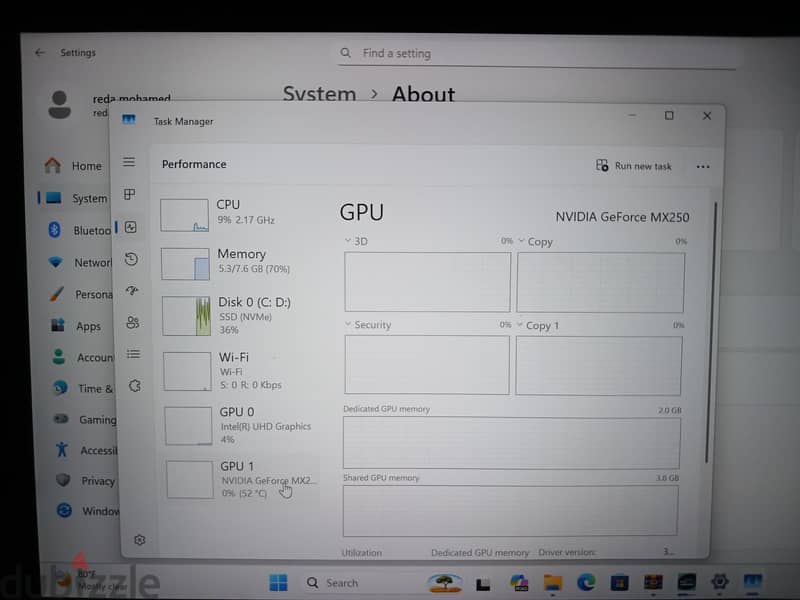Open the Windows Start menu
This screenshot has width=800, height=600.
pos(279,582)
